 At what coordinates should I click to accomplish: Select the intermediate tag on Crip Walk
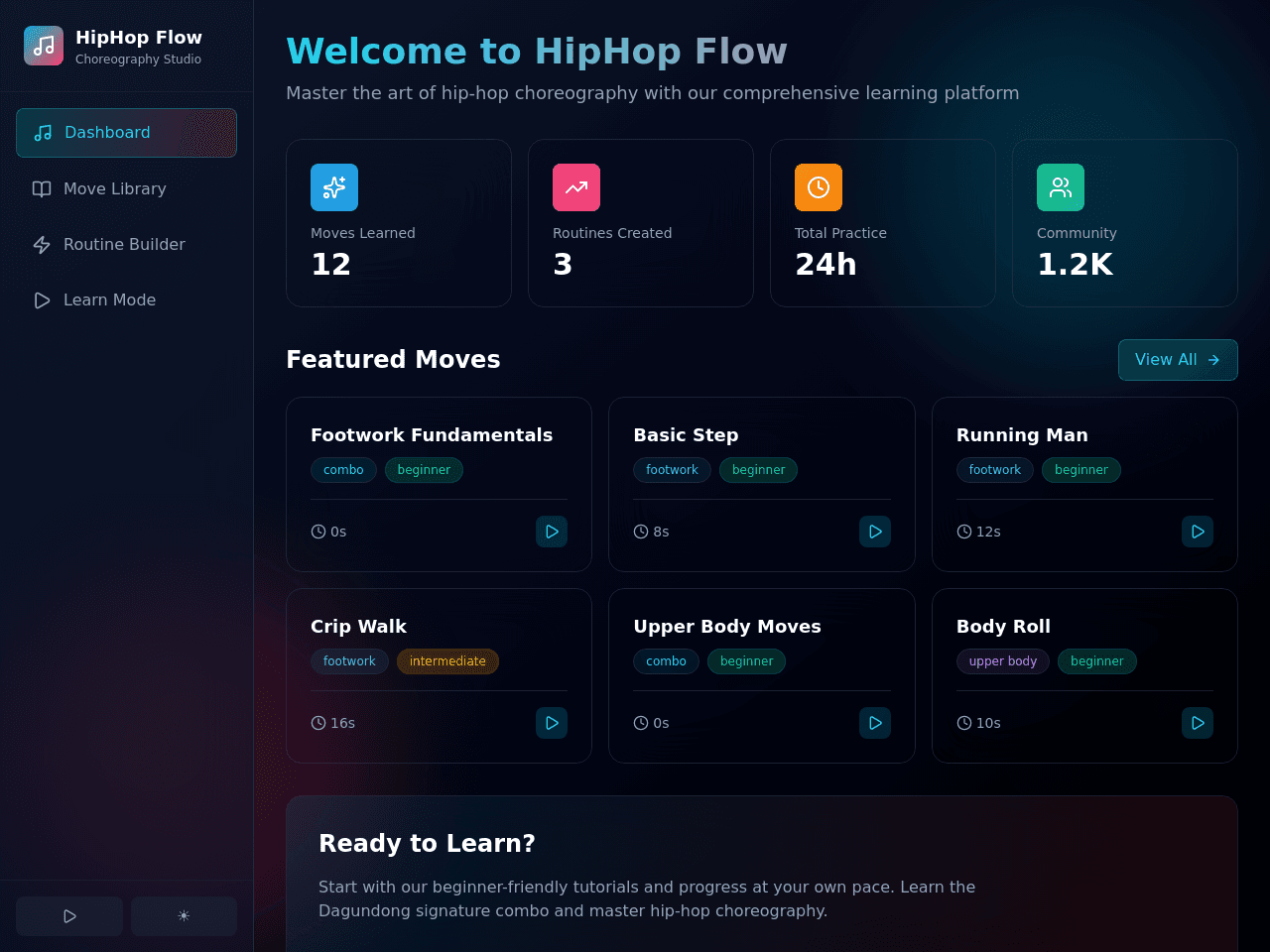(447, 661)
